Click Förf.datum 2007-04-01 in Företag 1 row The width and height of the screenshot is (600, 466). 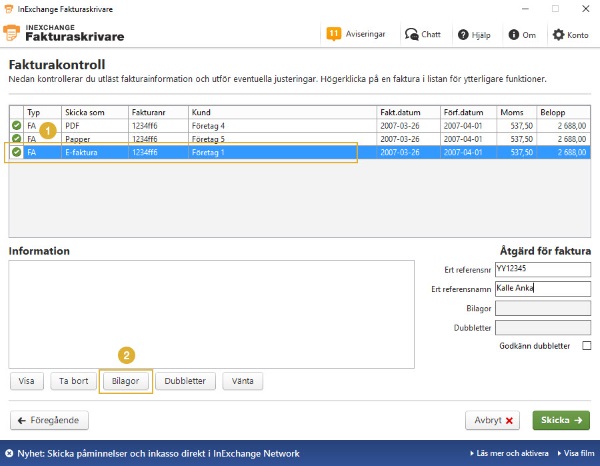pyautogui.click(x=463, y=152)
